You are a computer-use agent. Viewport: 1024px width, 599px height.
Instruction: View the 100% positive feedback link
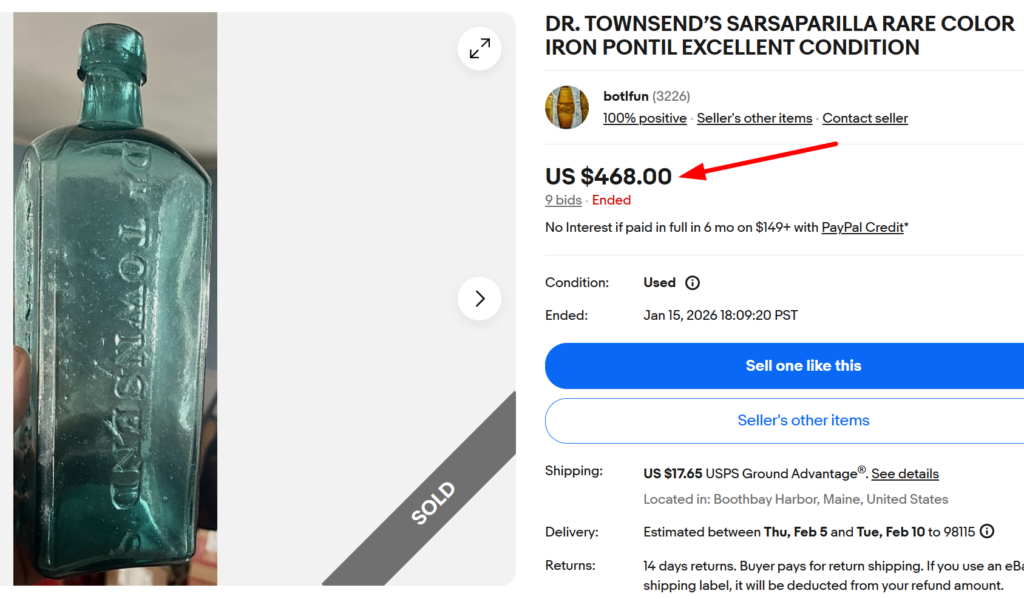[644, 118]
